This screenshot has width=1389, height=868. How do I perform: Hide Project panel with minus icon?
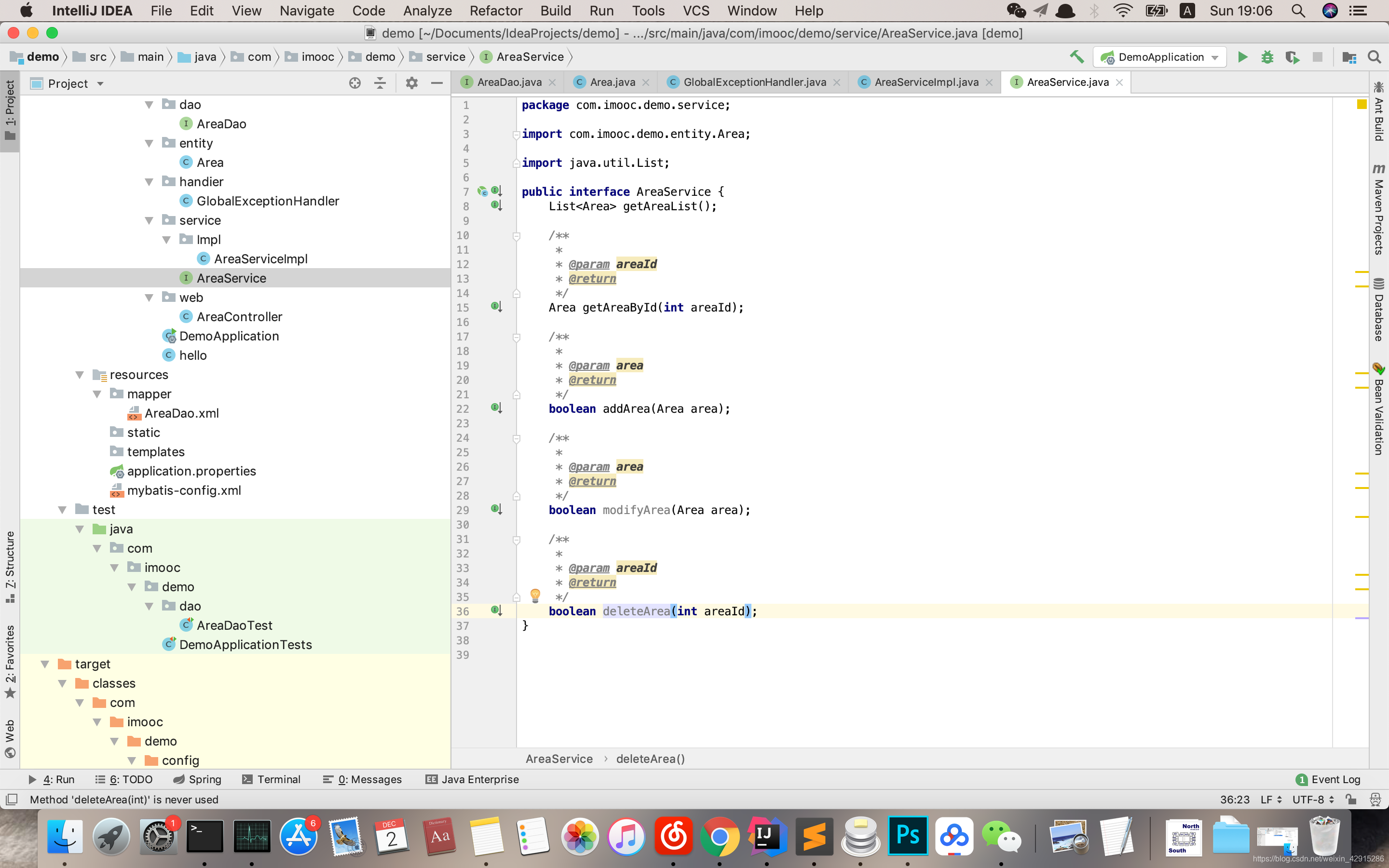(x=437, y=83)
